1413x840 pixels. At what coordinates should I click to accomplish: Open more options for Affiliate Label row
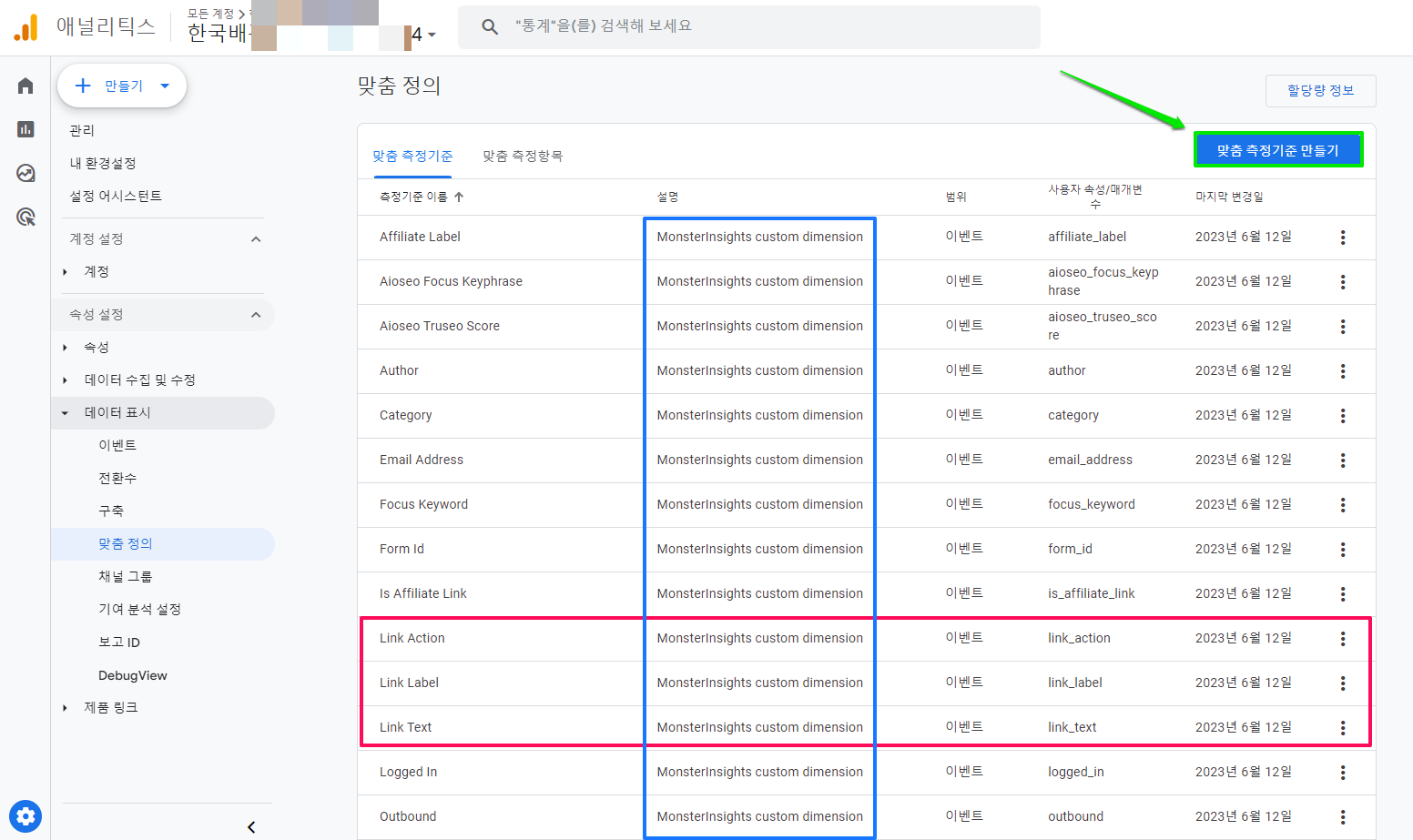[1343, 238]
